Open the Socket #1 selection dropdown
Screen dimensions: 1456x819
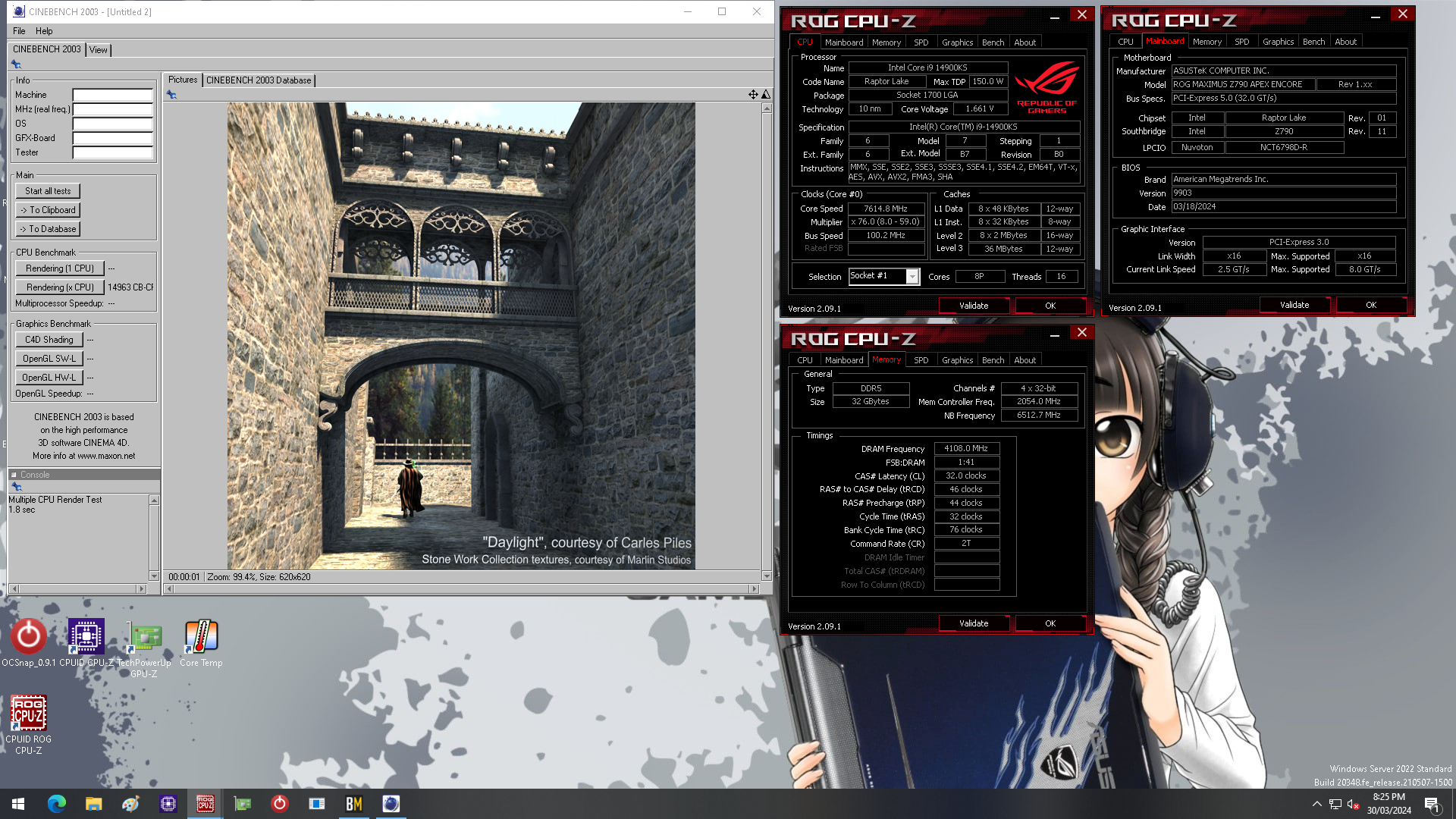[912, 277]
